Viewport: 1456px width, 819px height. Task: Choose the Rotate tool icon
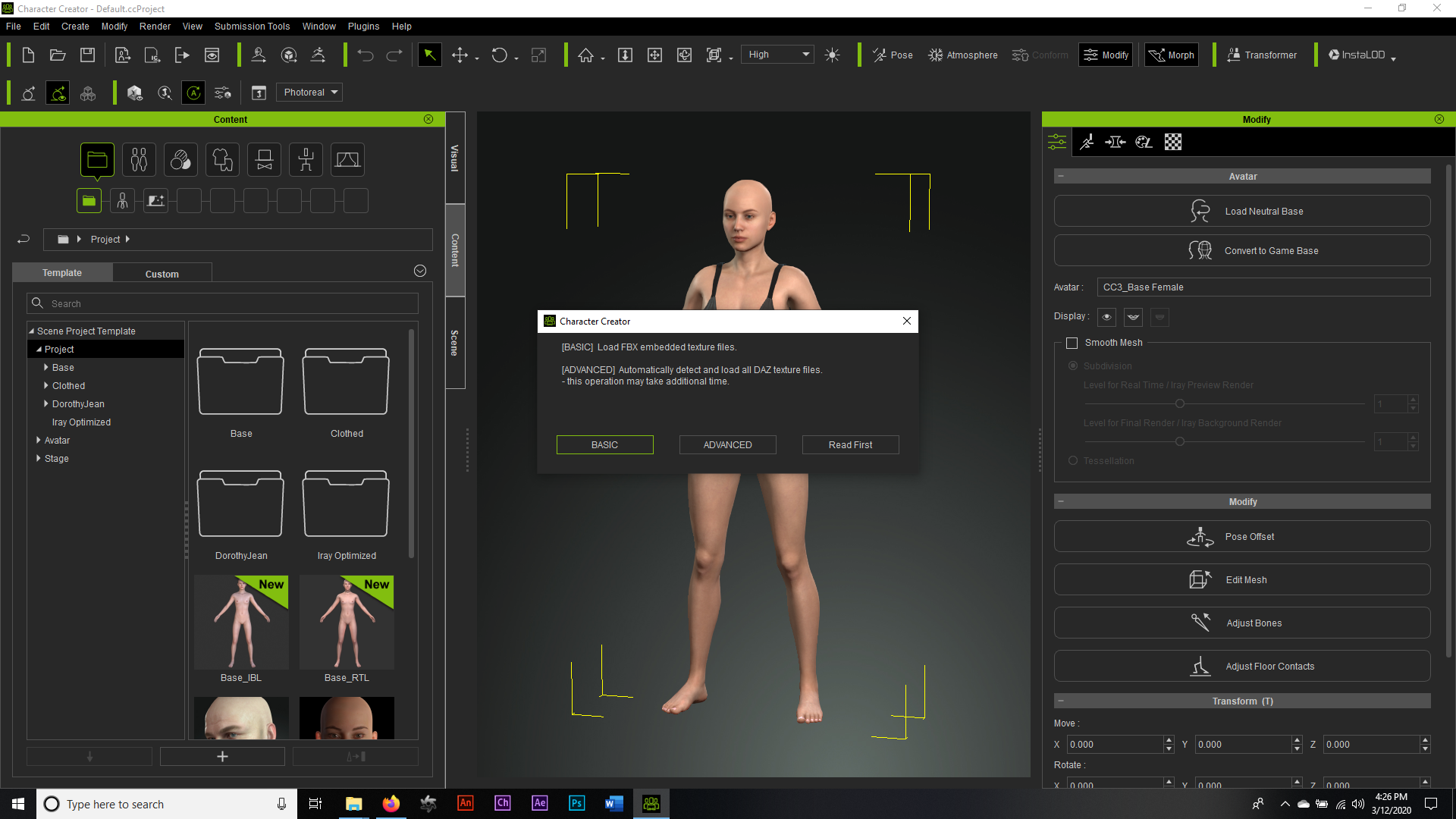pyautogui.click(x=499, y=55)
